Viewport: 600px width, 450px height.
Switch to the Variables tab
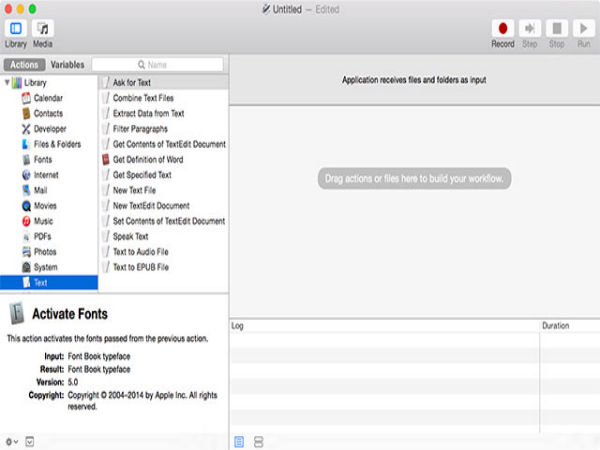[67, 65]
